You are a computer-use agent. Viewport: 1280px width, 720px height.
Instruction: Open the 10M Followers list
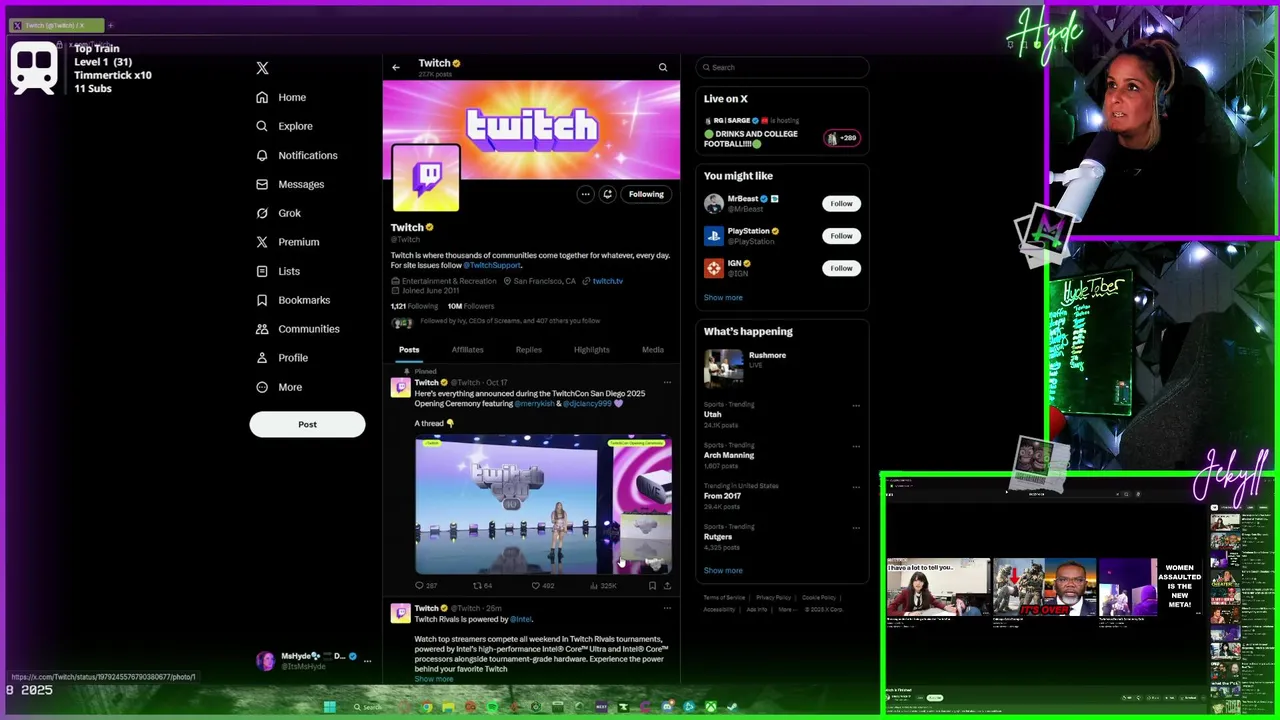pyautogui.click(x=471, y=306)
